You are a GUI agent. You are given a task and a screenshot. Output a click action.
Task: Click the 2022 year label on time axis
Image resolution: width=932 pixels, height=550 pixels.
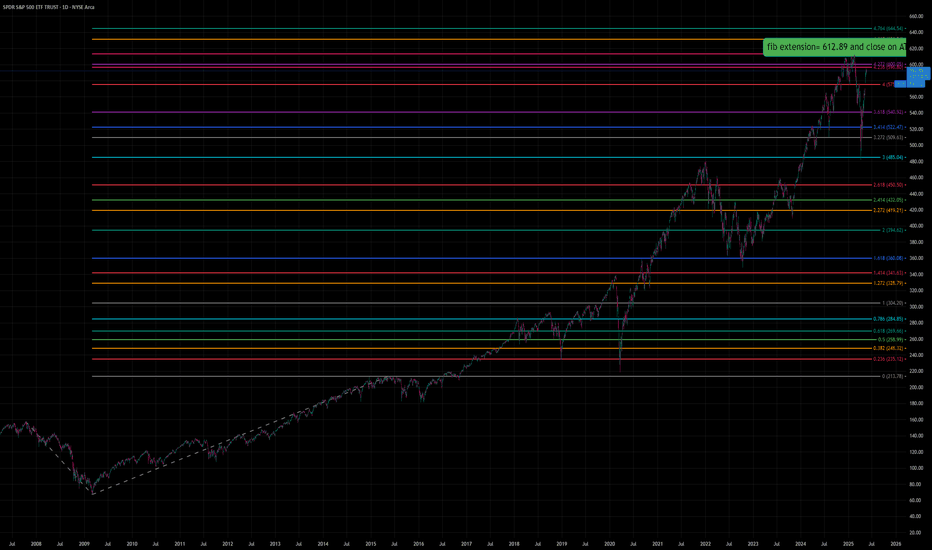(x=705, y=544)
